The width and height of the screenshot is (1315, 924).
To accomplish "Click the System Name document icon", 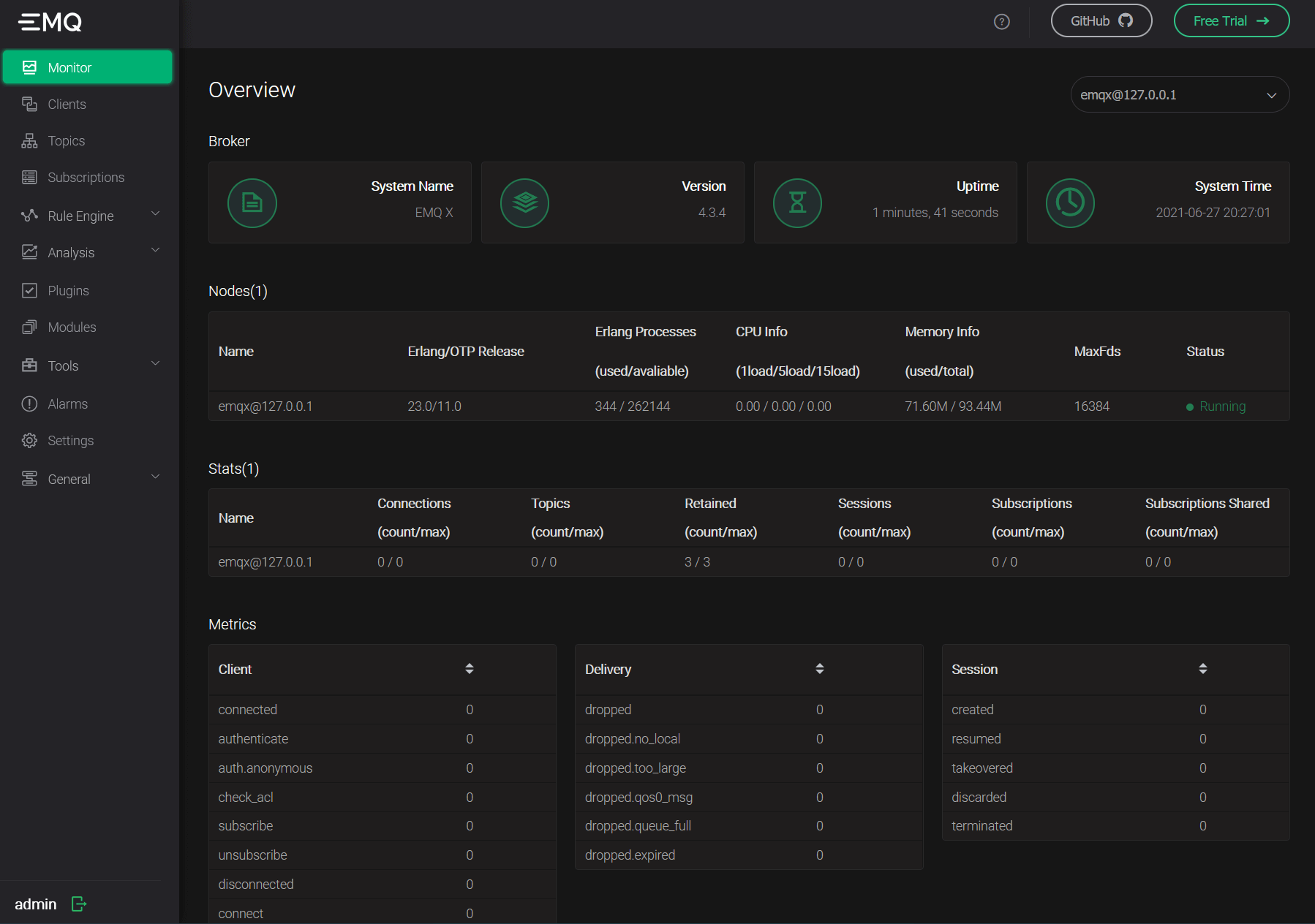I will pos(252,202).
